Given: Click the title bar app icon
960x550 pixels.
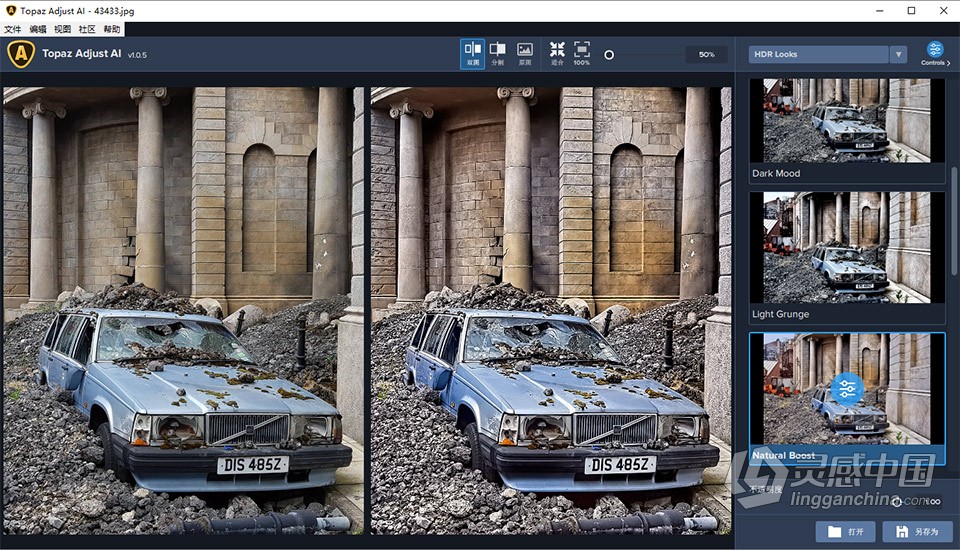Looking at the screenshot, I should pos(10,10).
